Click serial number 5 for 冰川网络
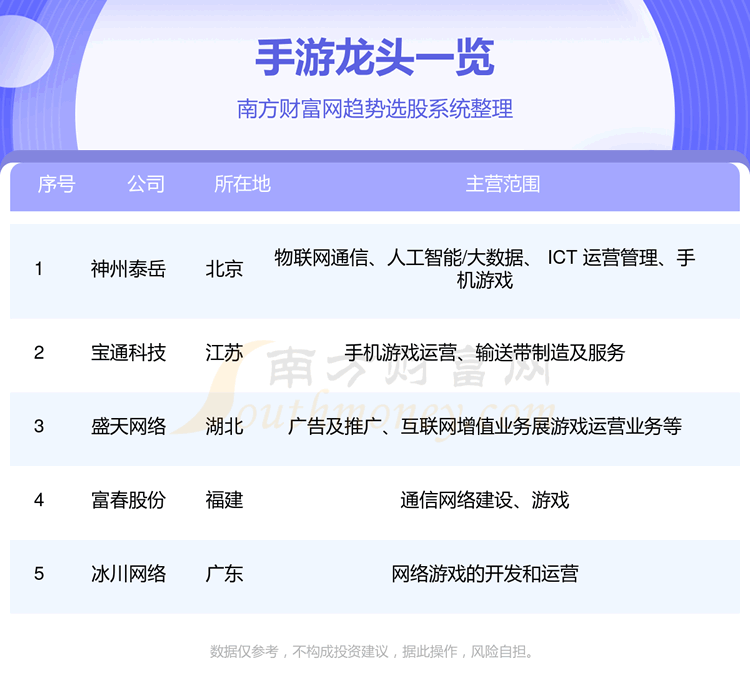The width and height of the screenshot is (750, 680). click(x=39, y=574)
